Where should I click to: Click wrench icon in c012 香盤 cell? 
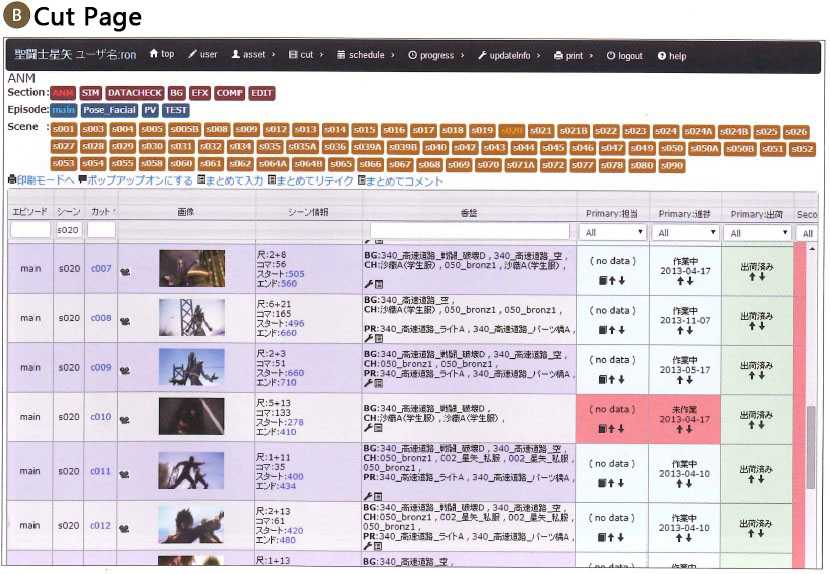pos(368,546)
